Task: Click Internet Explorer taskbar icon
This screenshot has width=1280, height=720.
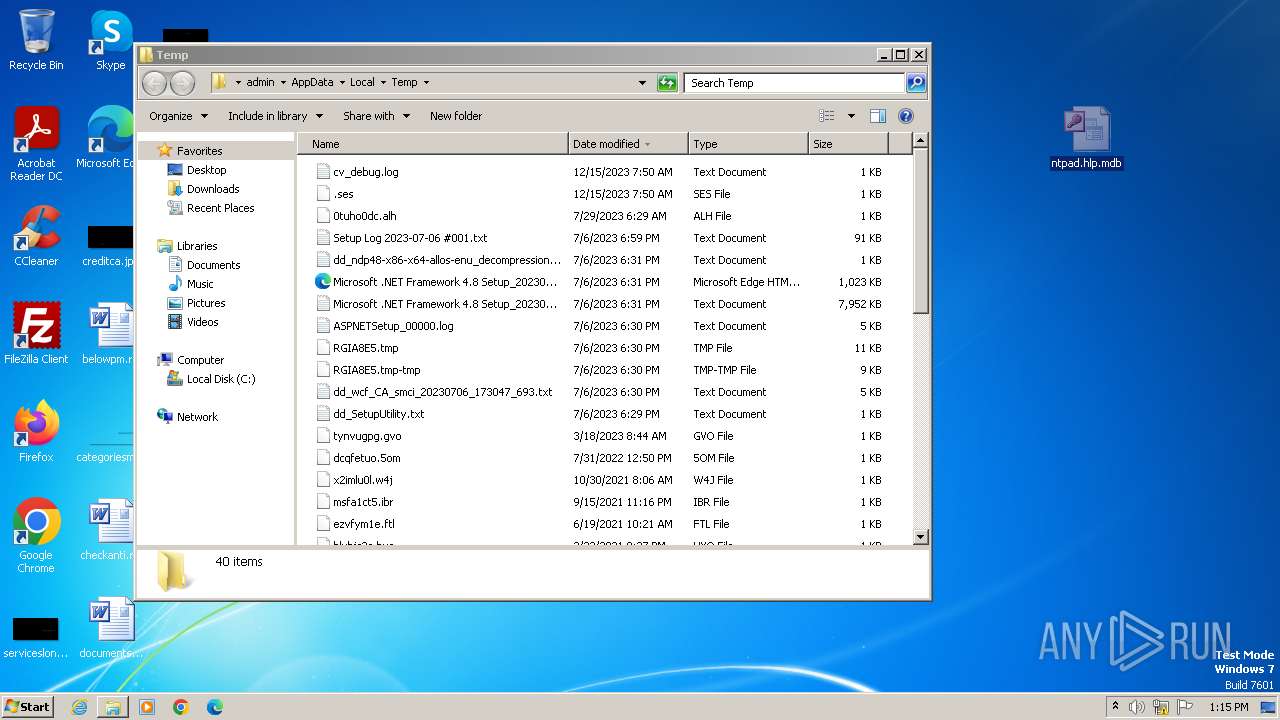Action: 79,707
